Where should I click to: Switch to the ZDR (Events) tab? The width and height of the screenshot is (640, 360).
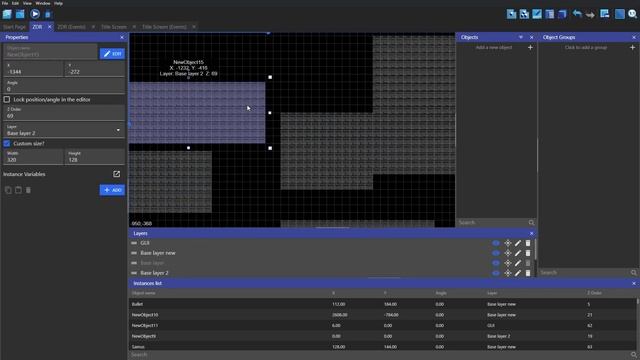(71, 27)
